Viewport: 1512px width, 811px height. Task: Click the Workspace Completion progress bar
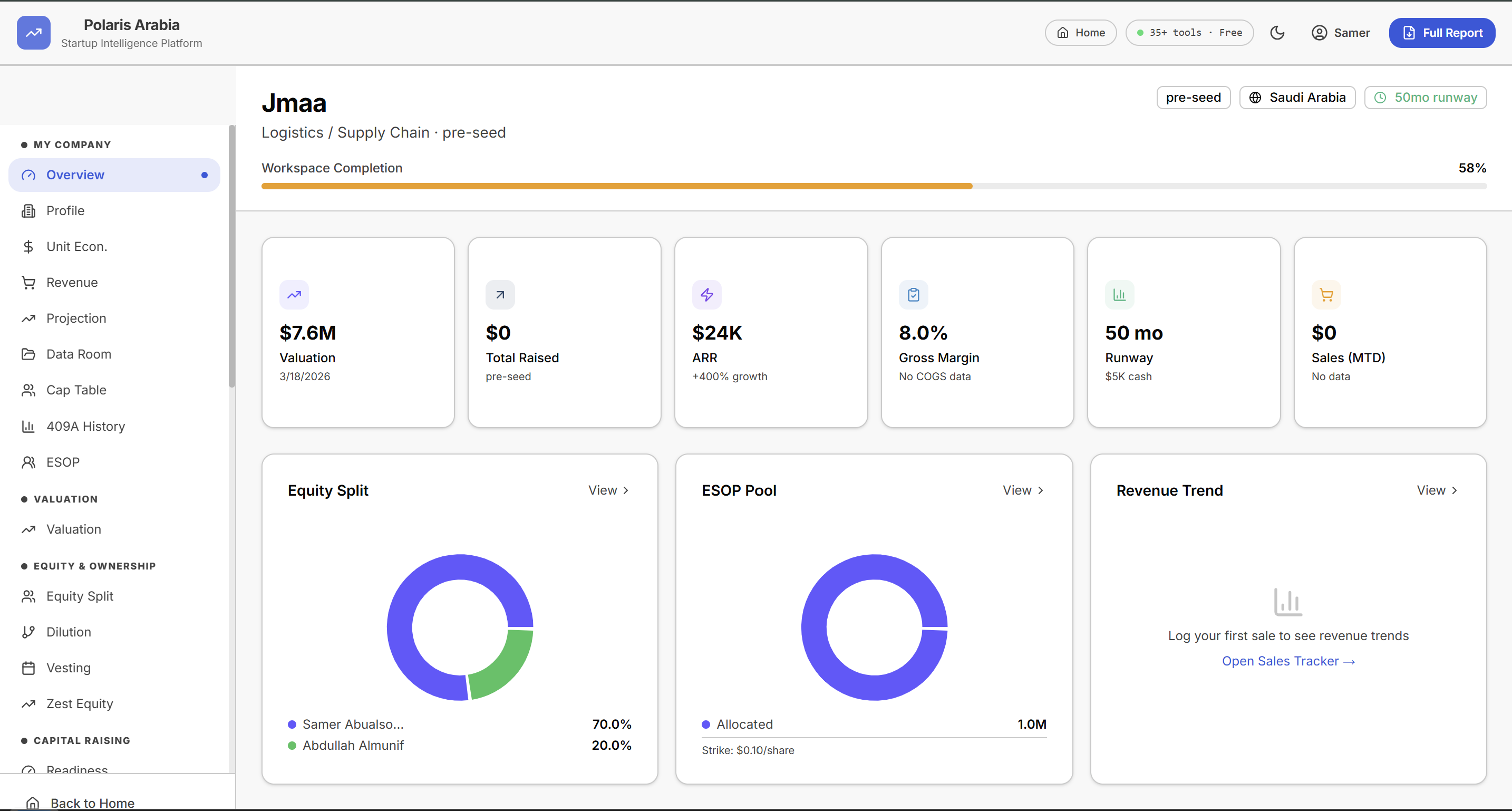tap(874, 186)
